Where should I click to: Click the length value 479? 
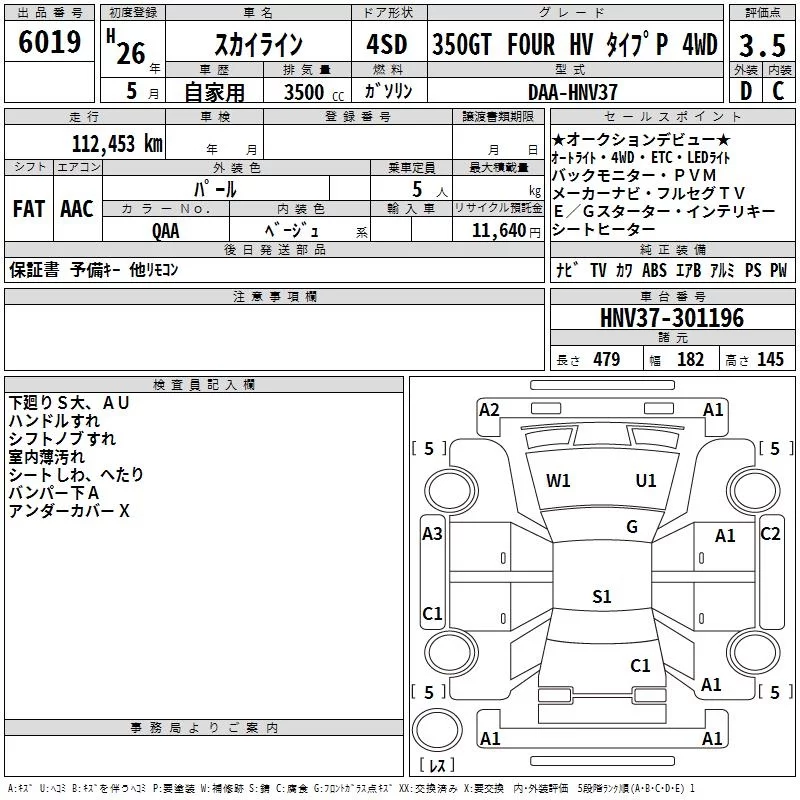[607, 359]
